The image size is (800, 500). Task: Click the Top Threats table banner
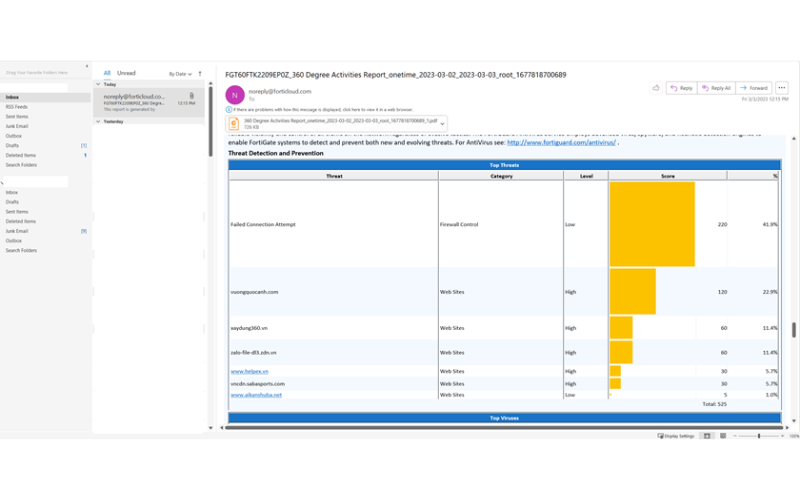click(505, 165)
